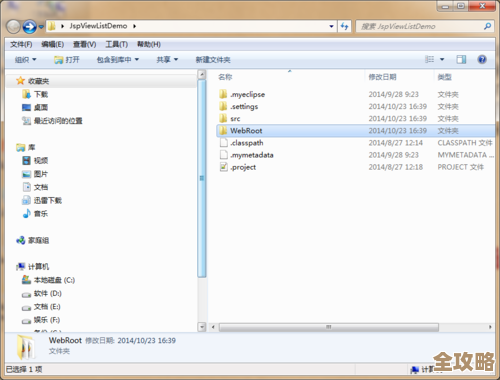Sort by the 修改日期 column header
500x380 pixels.
382,77
